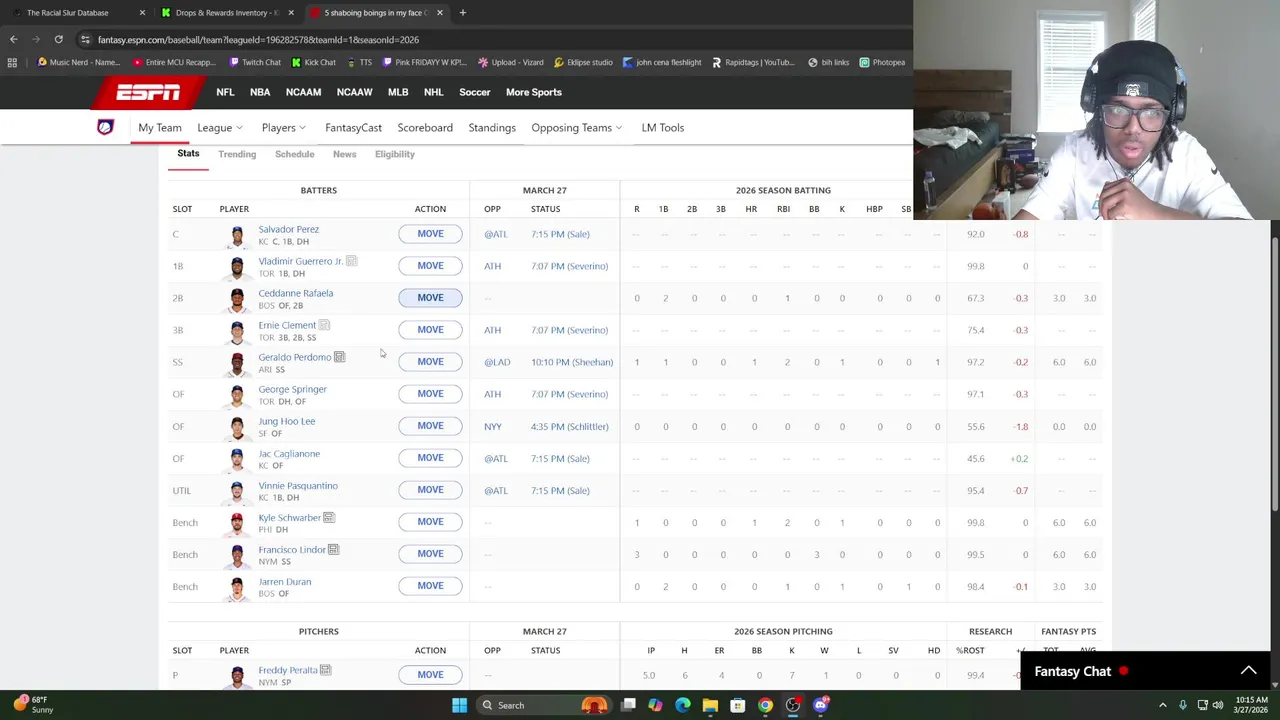The height and width of the screenshot is (720, 1280).
Task: Go to FantasyCast page
Action: 353,128
